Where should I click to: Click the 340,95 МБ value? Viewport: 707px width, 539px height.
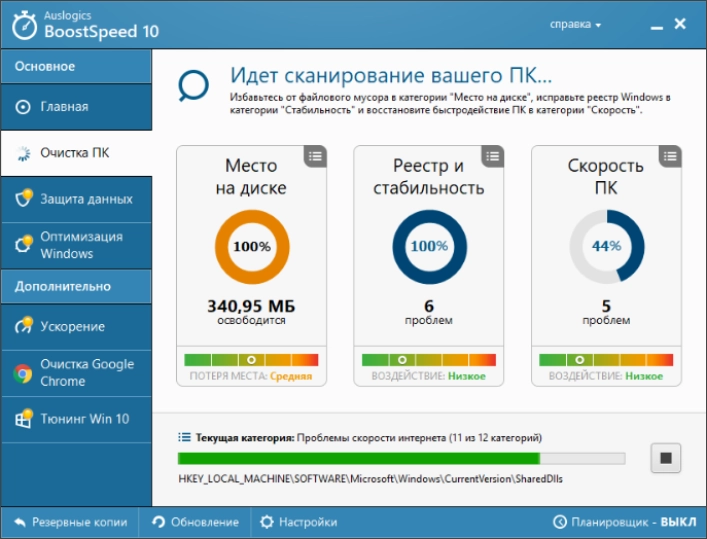tap(251, 306)
